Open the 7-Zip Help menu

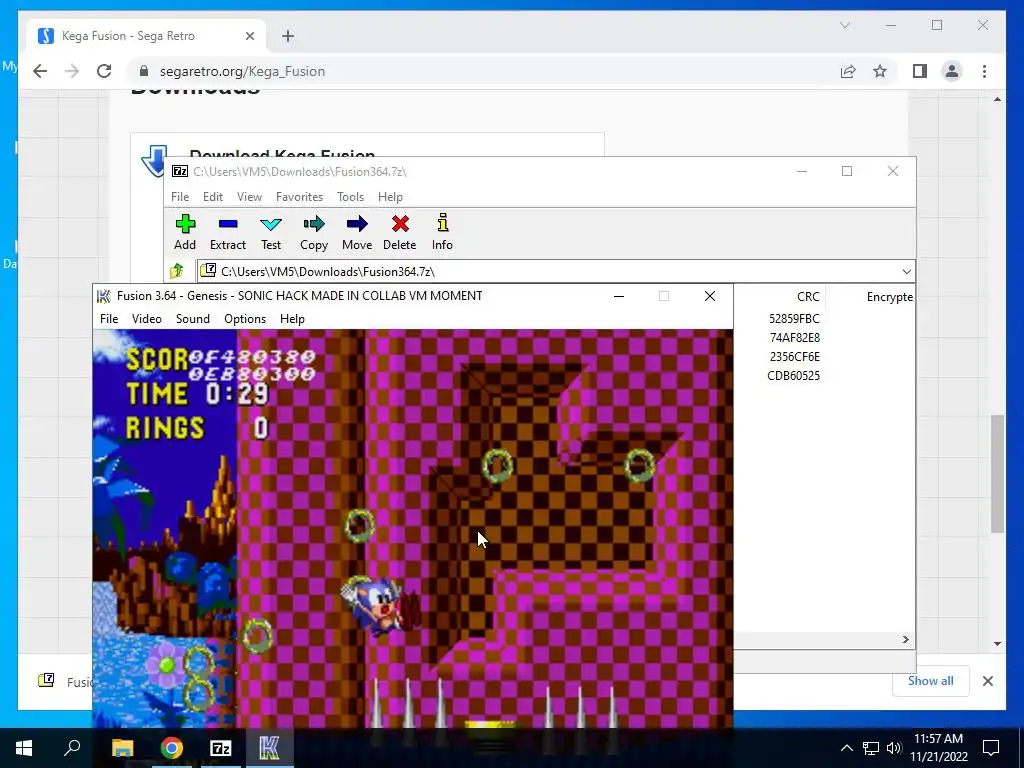coord(391,197)
